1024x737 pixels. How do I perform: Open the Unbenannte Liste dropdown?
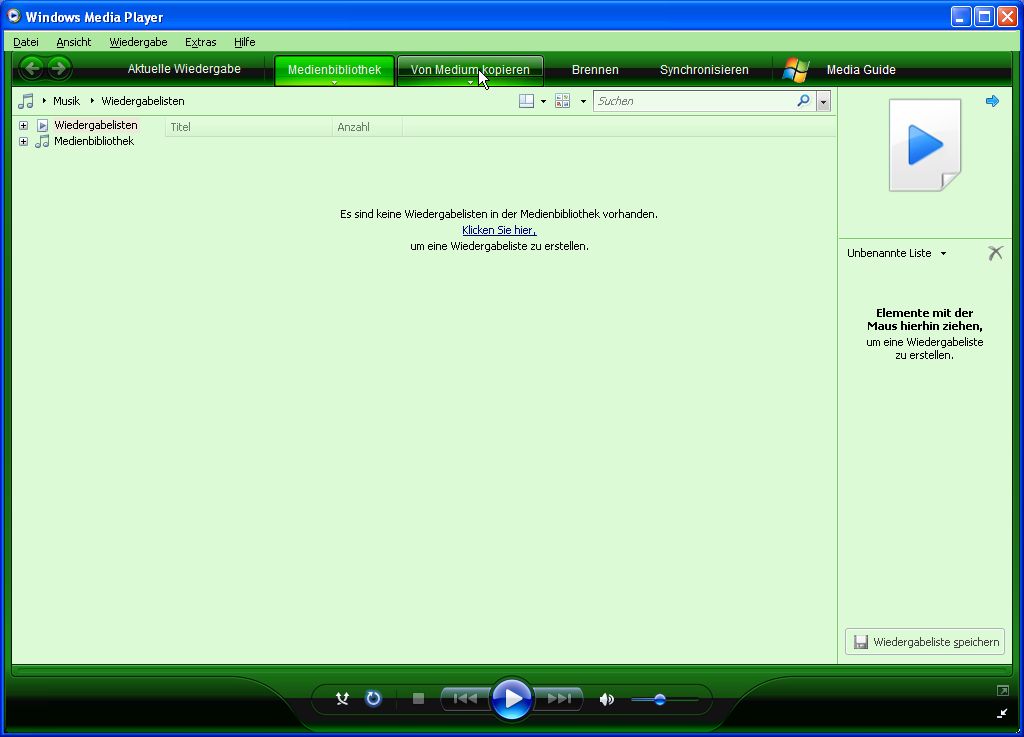(x=943, y=253)
